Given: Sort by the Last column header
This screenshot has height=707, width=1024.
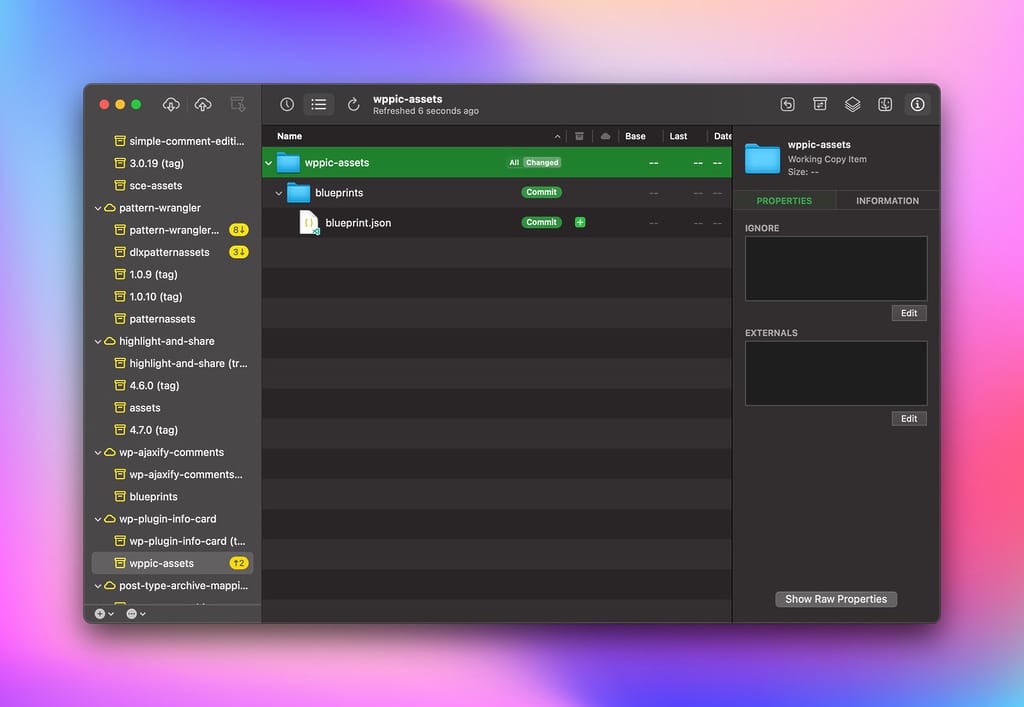Looking at the screenshot, I should (679, 136).
